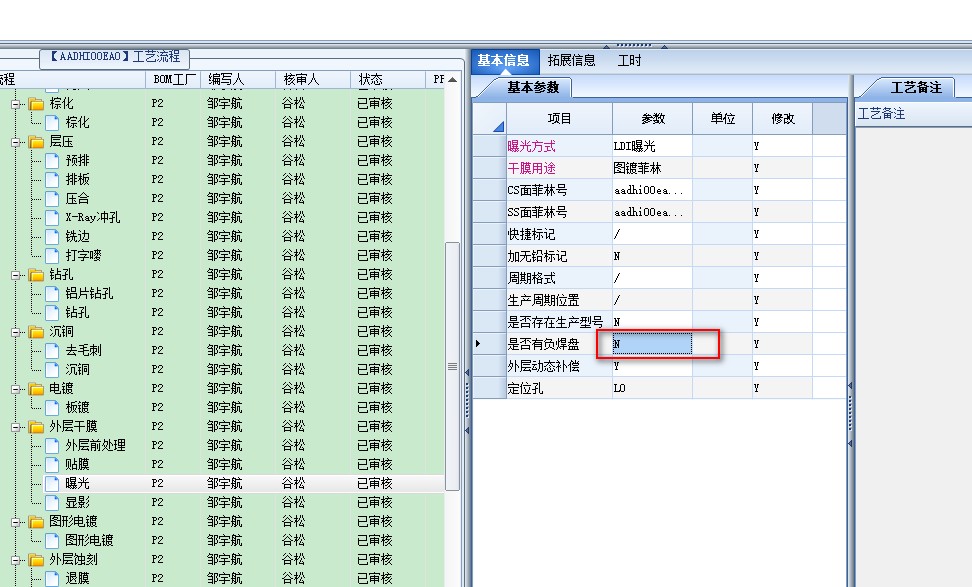Collapse the 外层干膜 folder node
The width and height of the screenshot is (972, 587).
pyautogui.click(x=16, y=427)
